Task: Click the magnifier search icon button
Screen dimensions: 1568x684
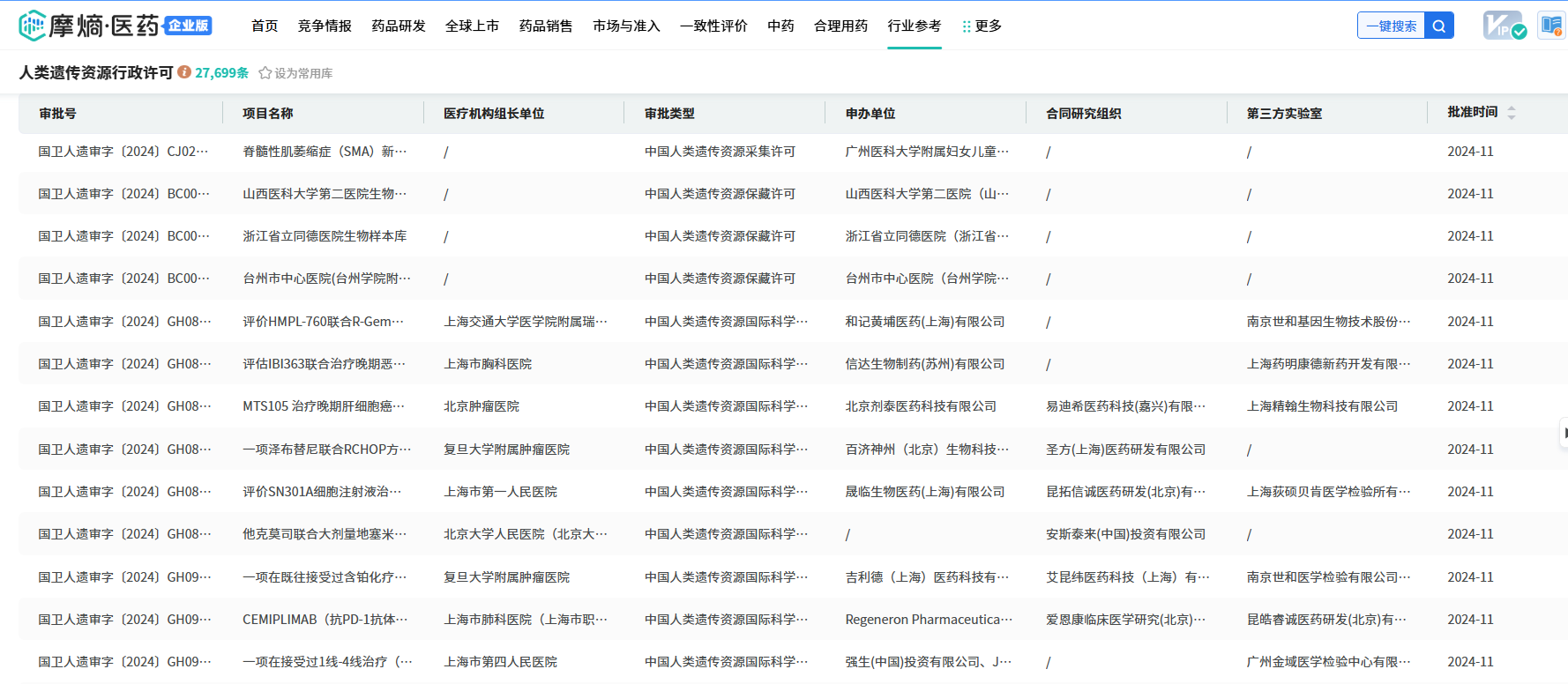Action: 1438,26
